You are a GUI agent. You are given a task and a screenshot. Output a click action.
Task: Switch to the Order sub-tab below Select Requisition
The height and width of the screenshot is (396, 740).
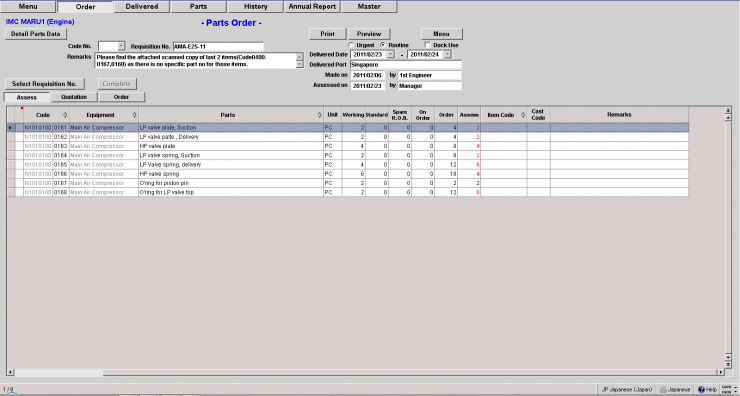[122, 97]
